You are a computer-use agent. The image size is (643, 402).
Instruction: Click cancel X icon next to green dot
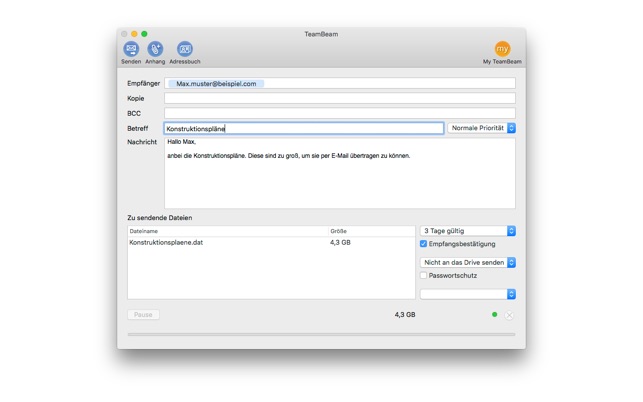click(x=509, y=315)
